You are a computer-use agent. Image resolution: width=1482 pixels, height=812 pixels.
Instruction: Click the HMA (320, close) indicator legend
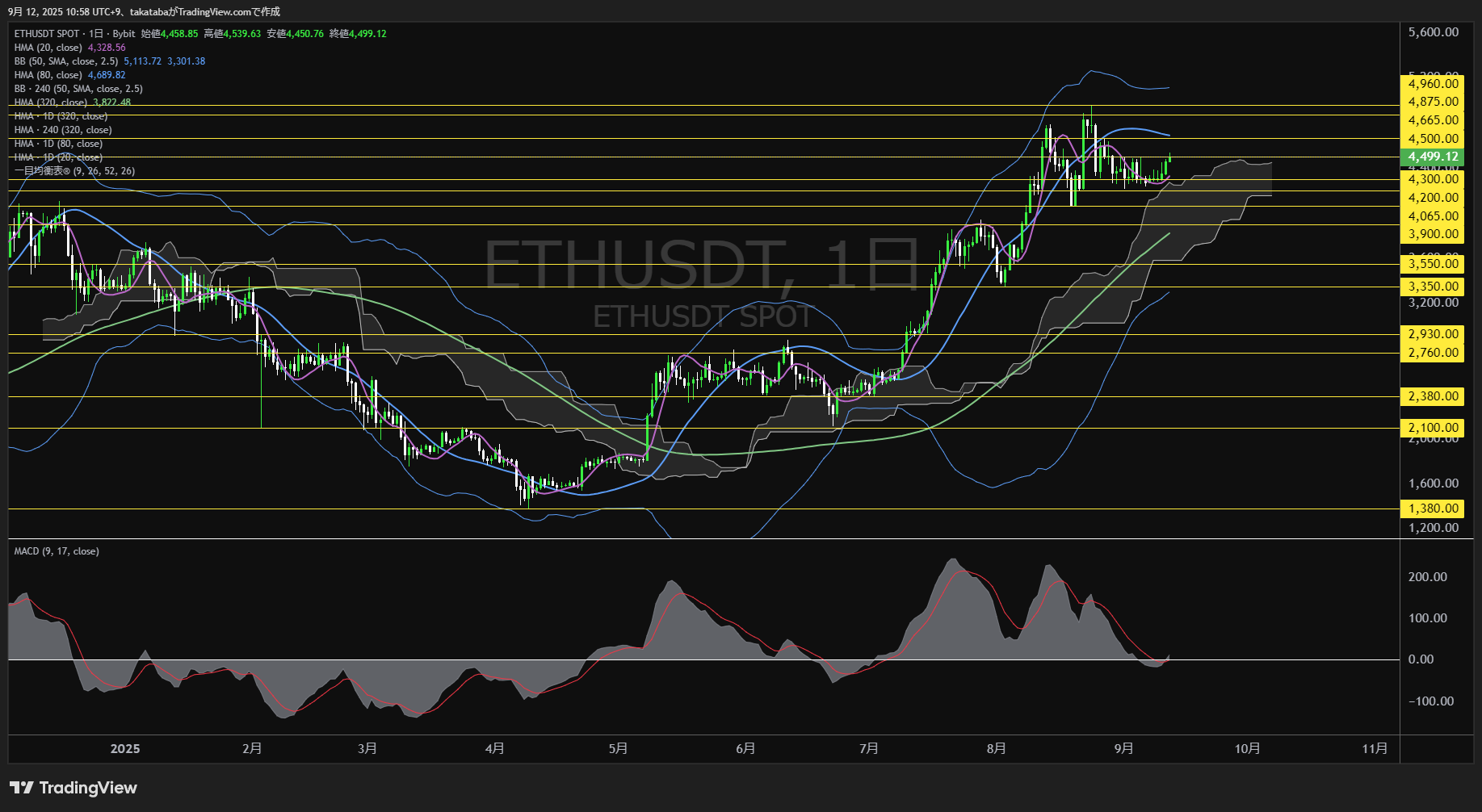[x=51, y=103]
